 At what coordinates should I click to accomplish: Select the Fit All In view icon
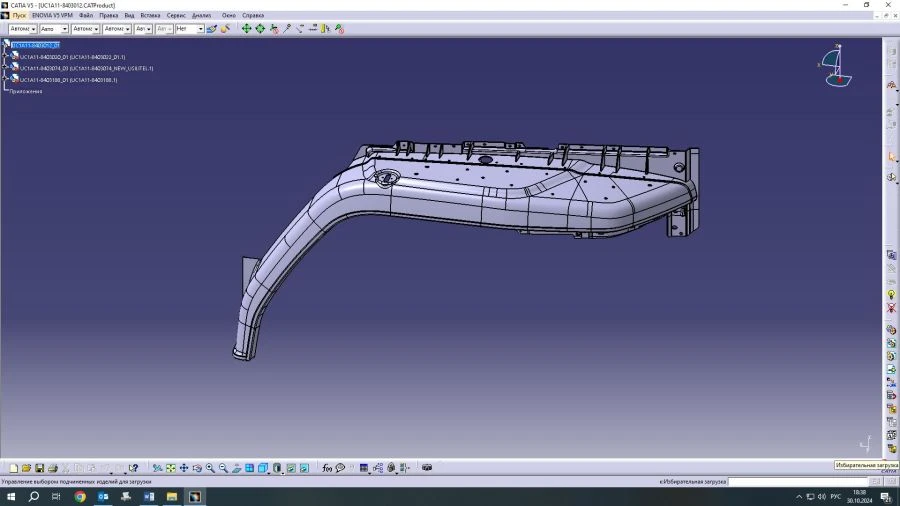click(171, 468)
